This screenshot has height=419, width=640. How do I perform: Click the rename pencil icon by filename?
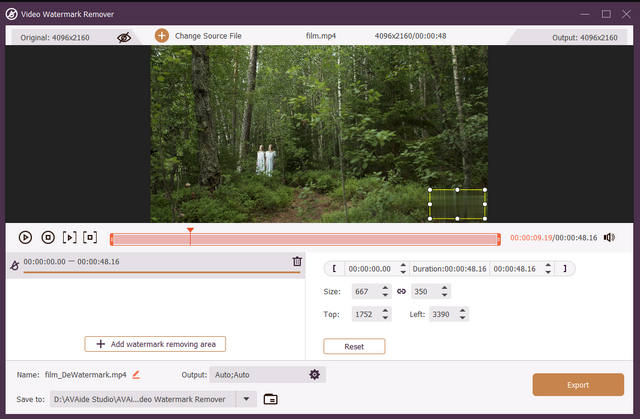[x=136, y=374]
